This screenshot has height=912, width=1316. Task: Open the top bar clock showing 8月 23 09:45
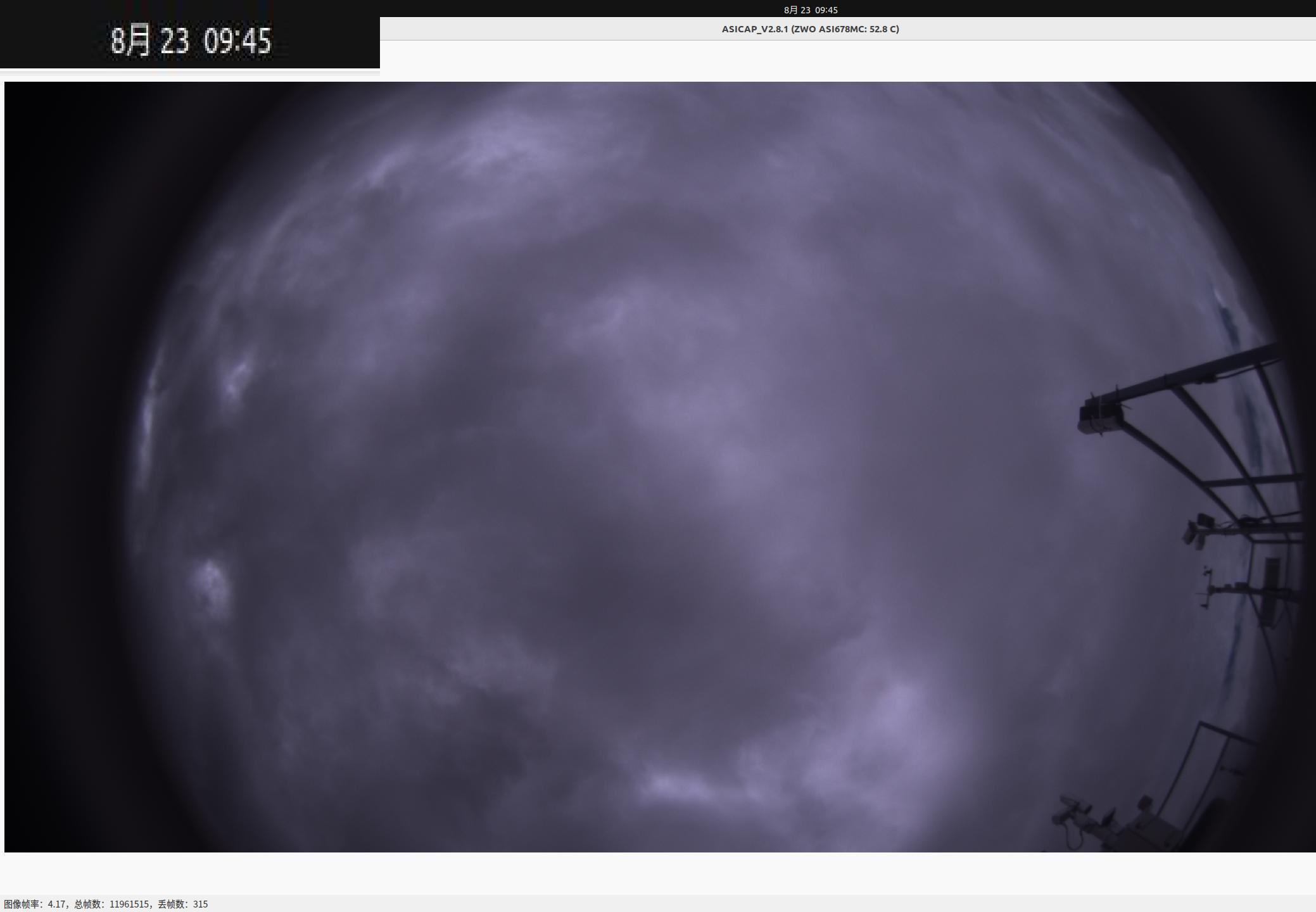[811, 10]
